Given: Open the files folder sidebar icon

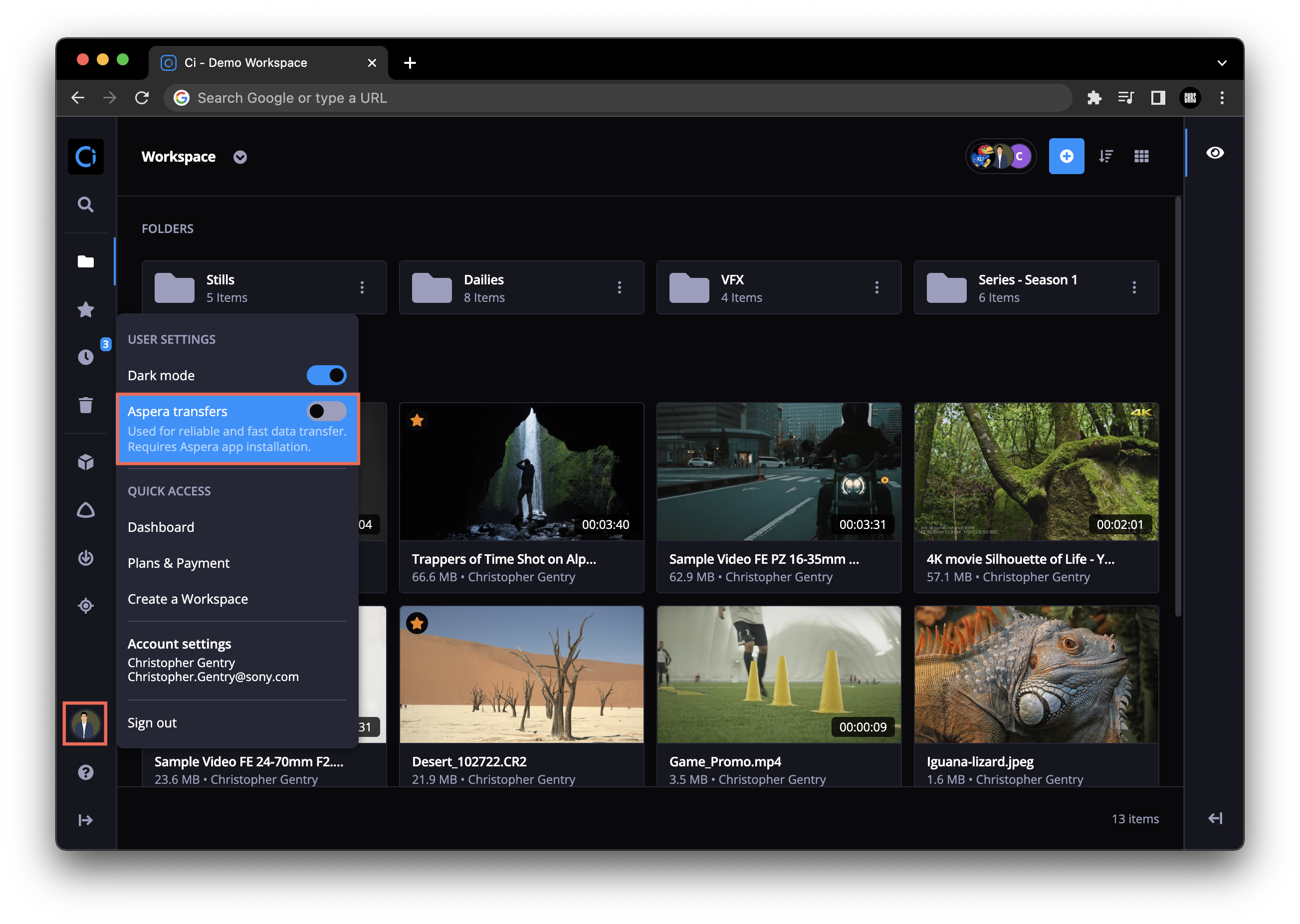Looking at the screenshot, I should [x=86, y=261].
